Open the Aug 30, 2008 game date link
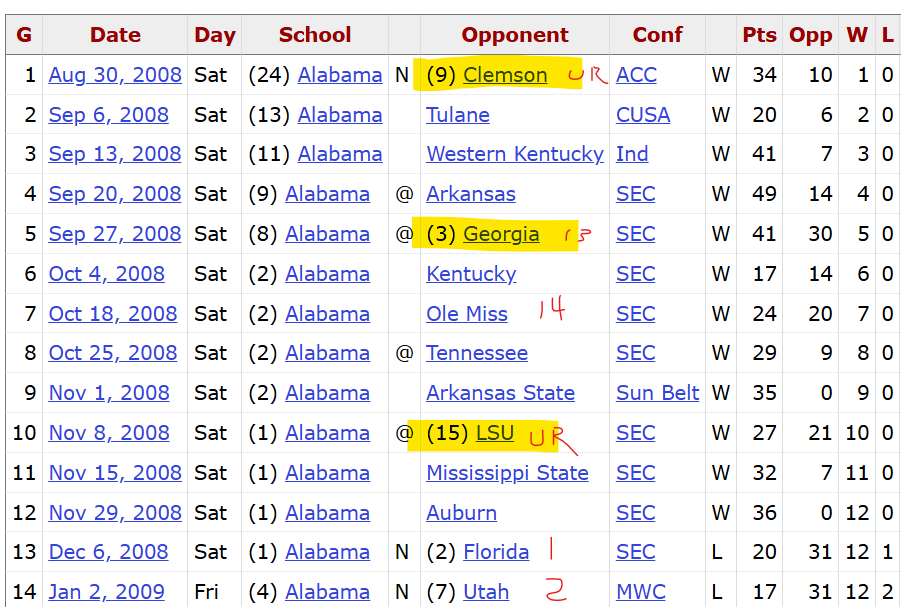The height and width of the screenshot is (607, 901). pyautogui.click(x=115, y=75)
